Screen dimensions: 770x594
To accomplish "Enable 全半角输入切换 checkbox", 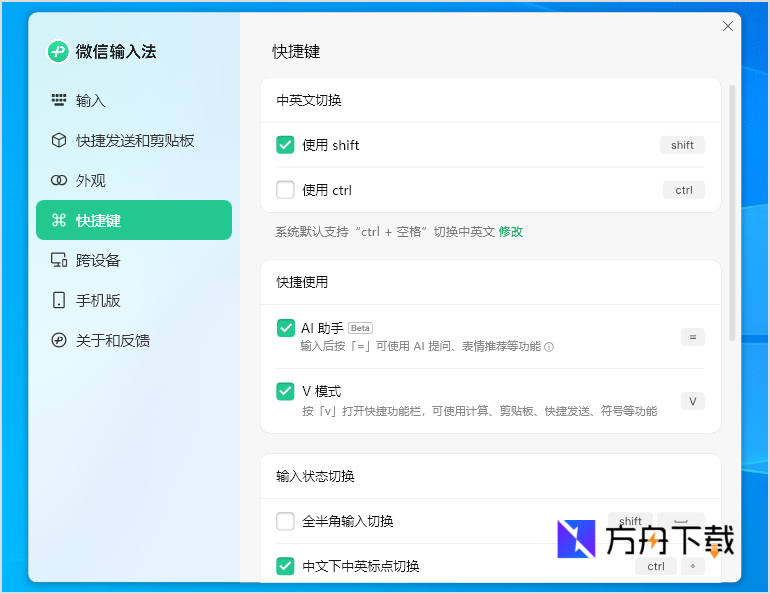I will coord(285,521).
